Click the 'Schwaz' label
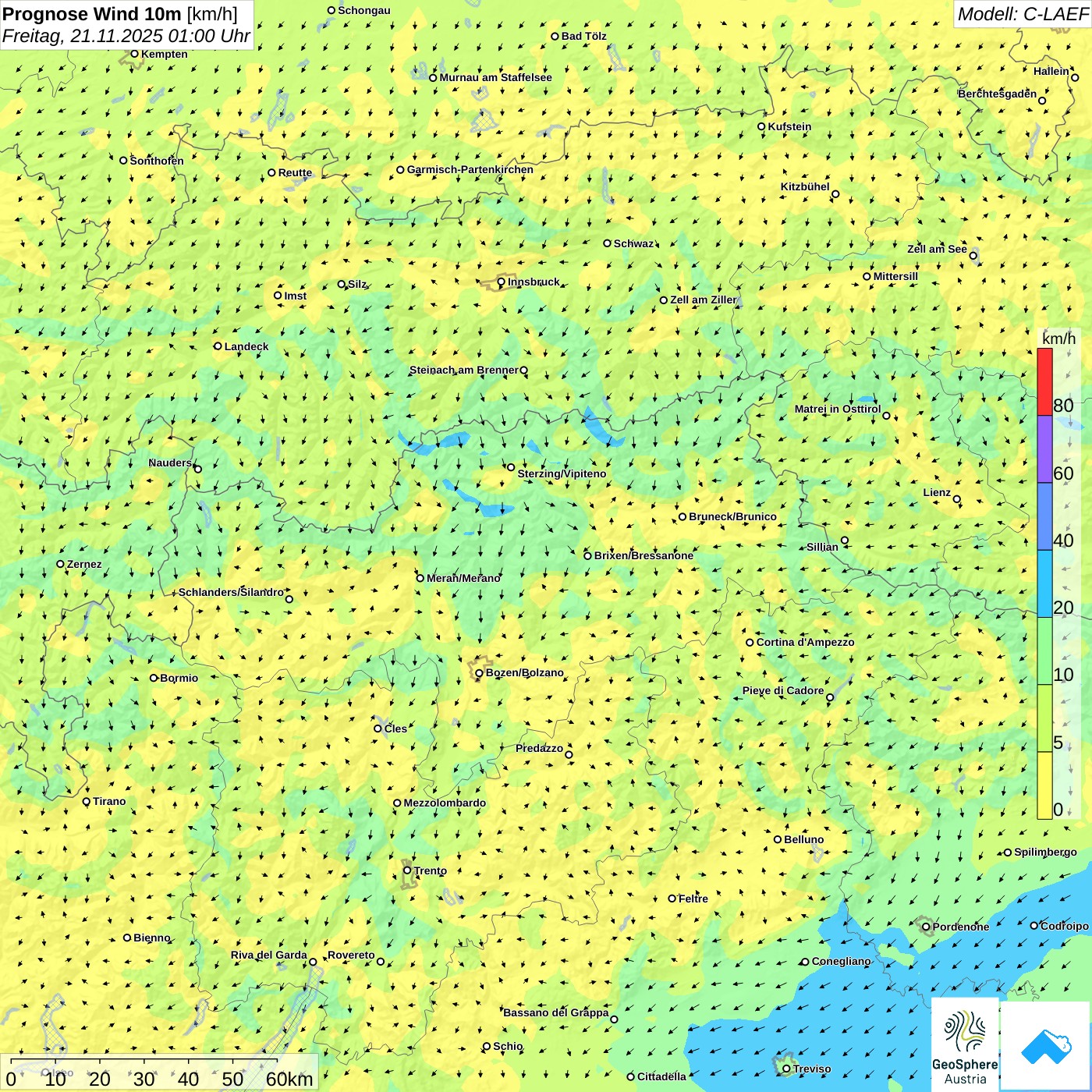 633,243
